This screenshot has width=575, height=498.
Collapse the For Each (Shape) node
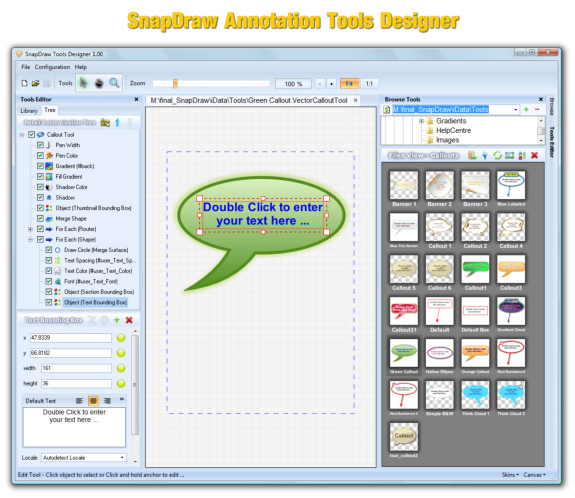(31, 239)
